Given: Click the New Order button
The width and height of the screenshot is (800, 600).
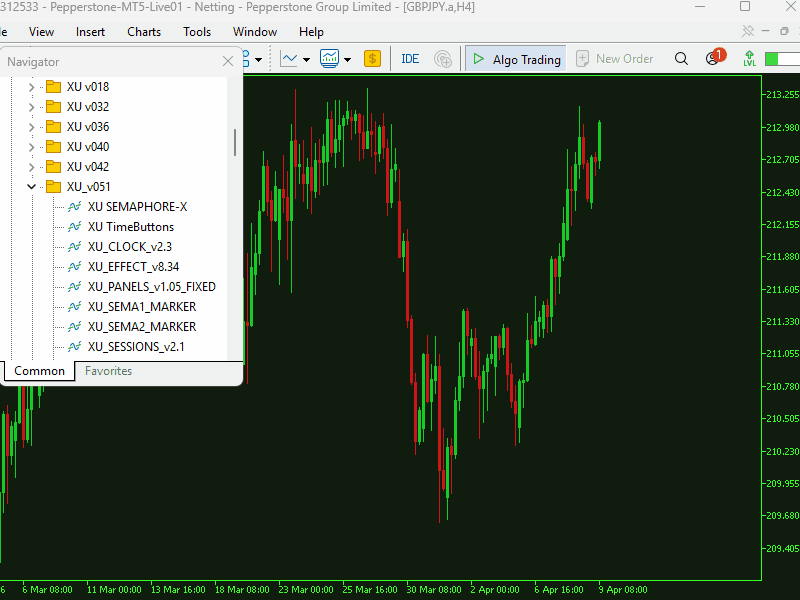Looking at the screenshot, I should [x=614, y=59].
